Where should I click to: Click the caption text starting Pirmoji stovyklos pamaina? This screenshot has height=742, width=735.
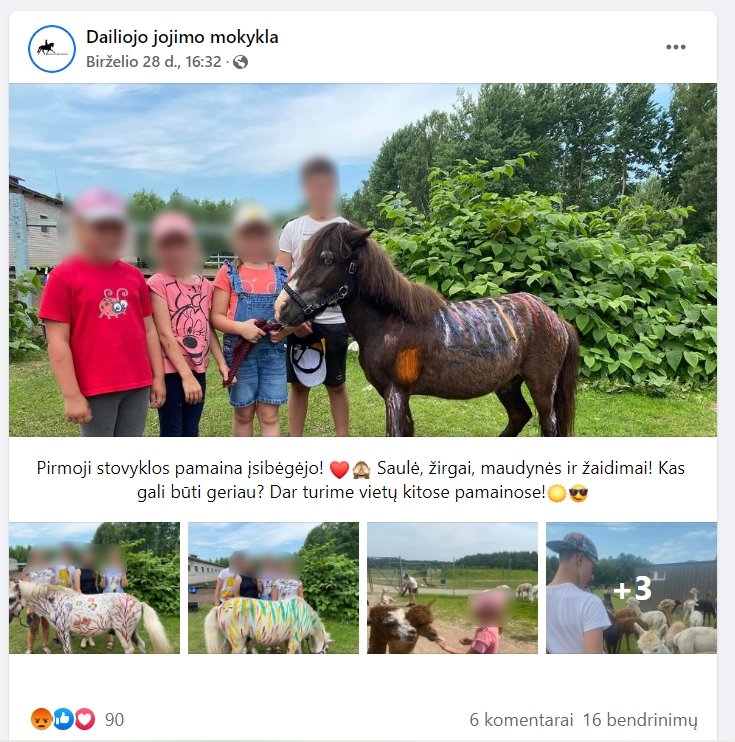coord(361,480)
